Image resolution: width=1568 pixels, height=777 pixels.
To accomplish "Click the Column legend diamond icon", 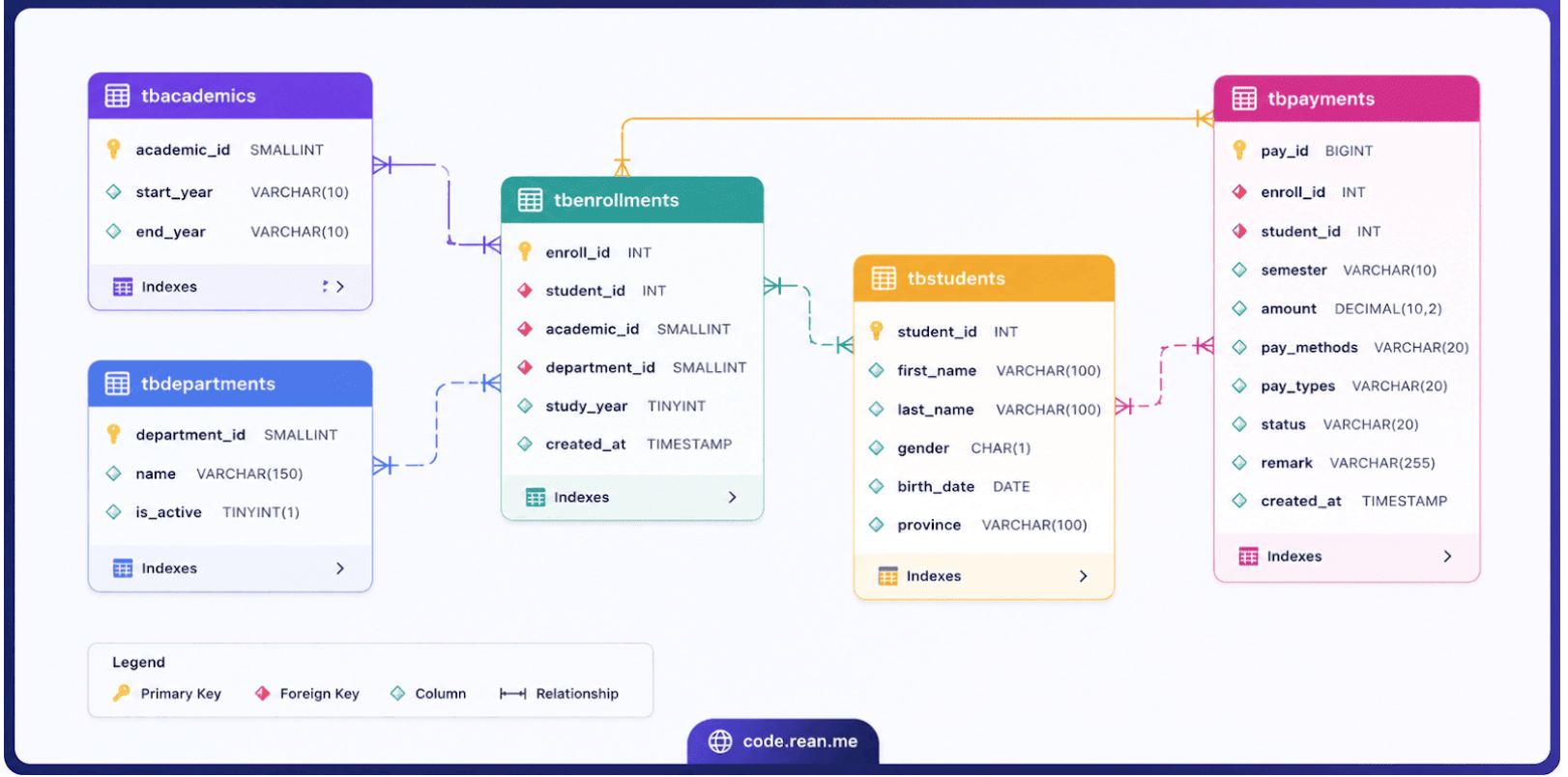I will click(x=397, y=693).
